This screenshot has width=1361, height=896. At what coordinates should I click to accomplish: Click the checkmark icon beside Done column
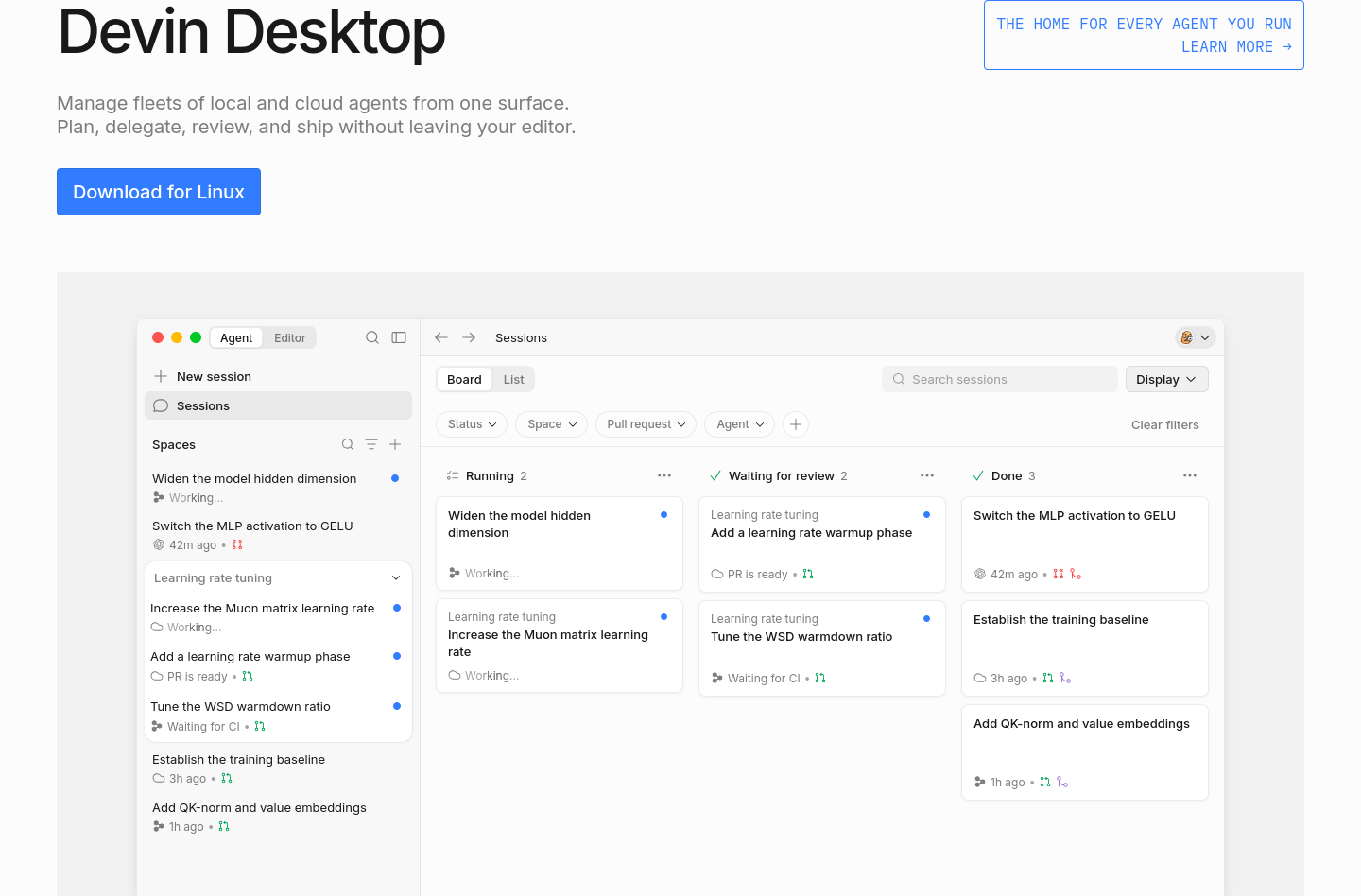pos(978,475)
